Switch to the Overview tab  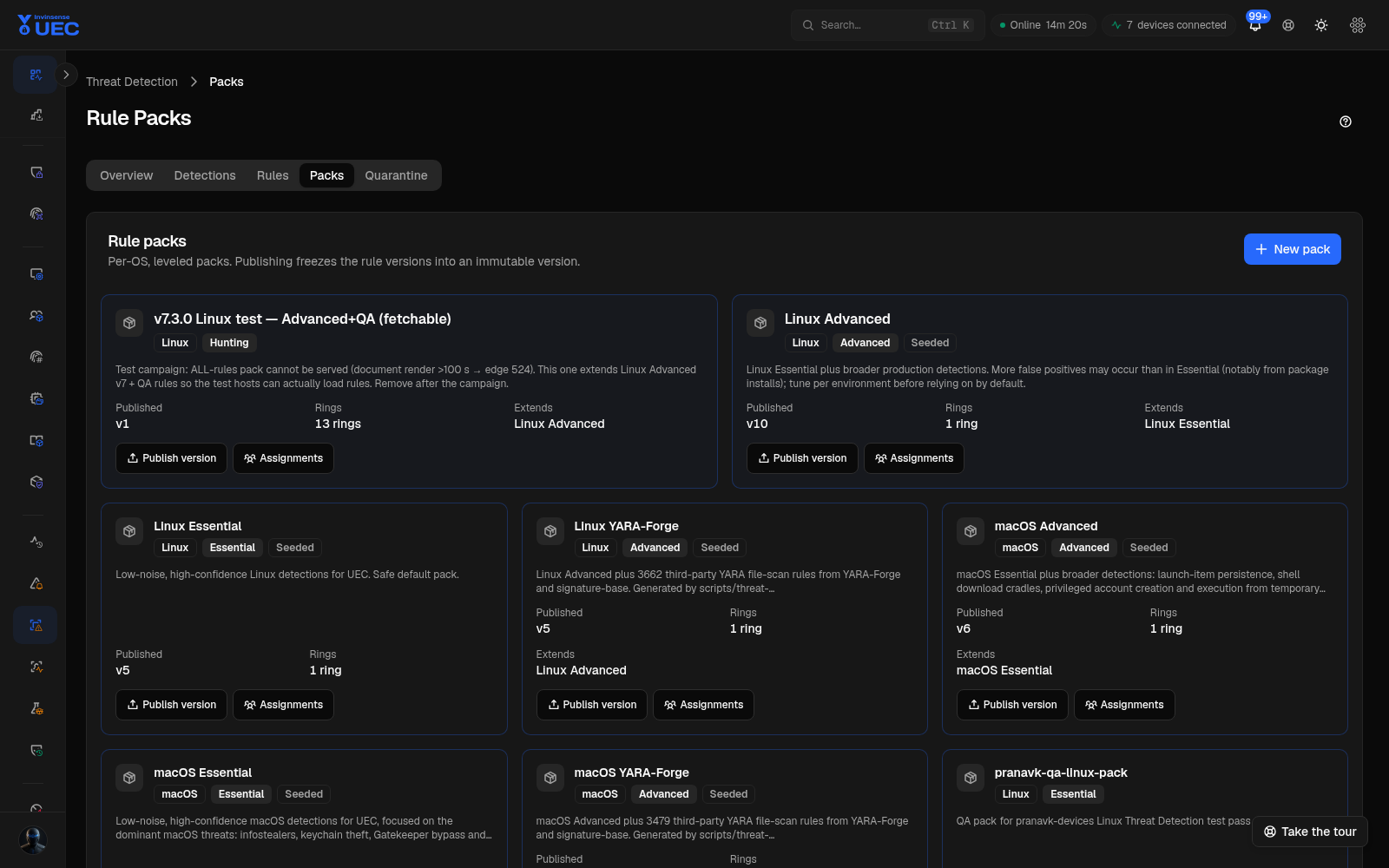coord(126,175)
